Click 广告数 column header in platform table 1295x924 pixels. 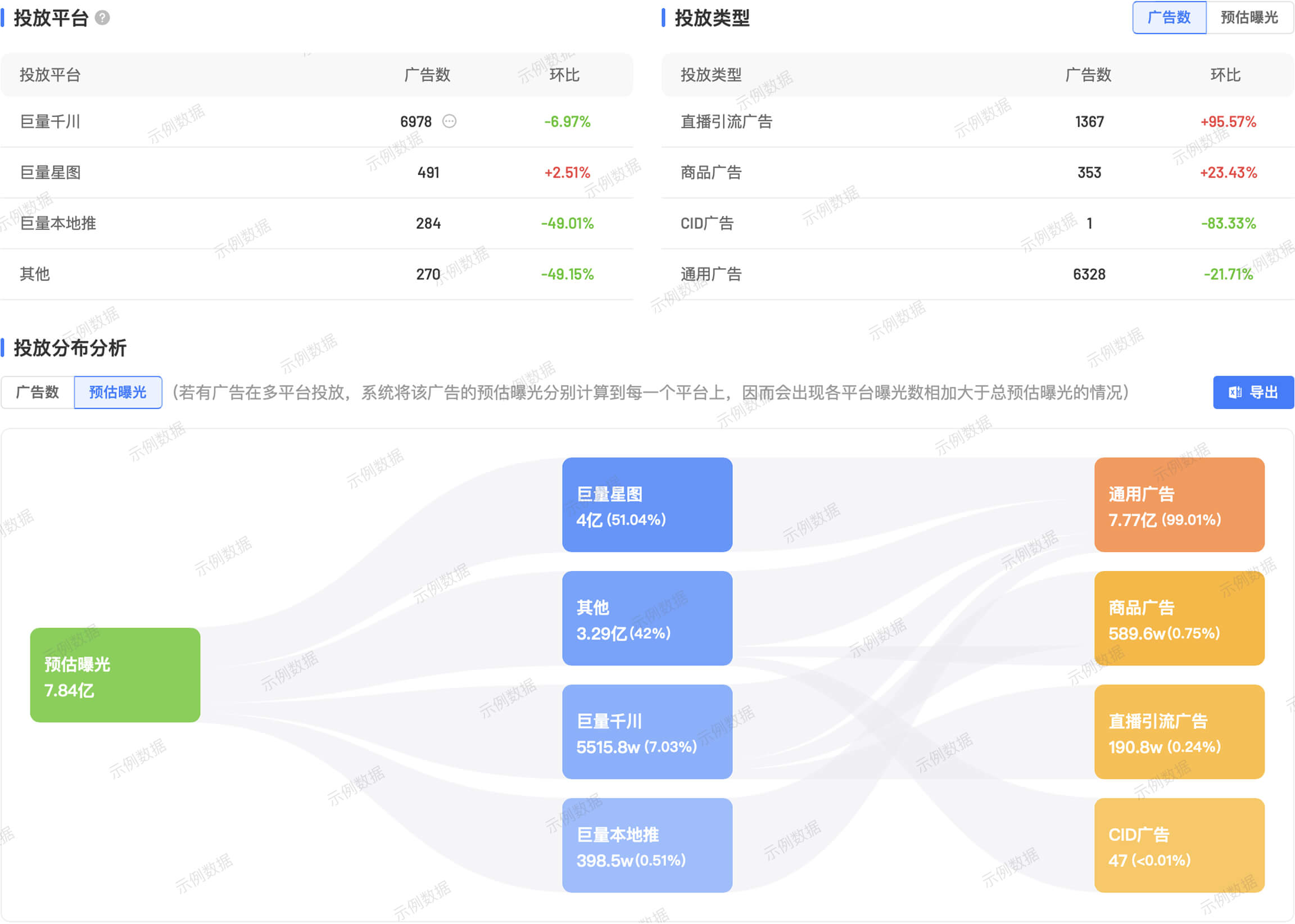(x=427, y=75)
